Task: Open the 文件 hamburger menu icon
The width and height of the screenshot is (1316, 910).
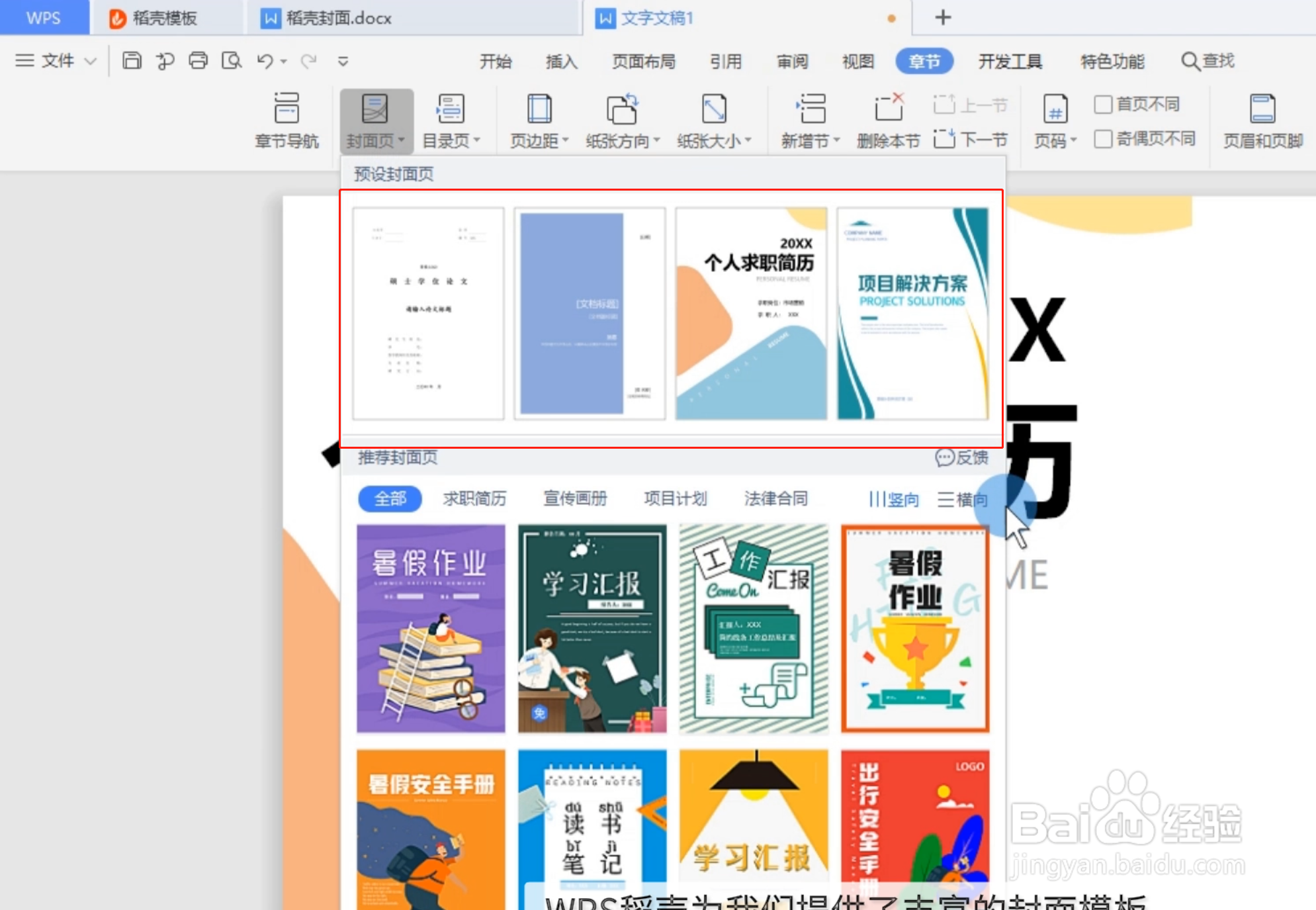Action: pyautogui.click(x=24, y=61)
